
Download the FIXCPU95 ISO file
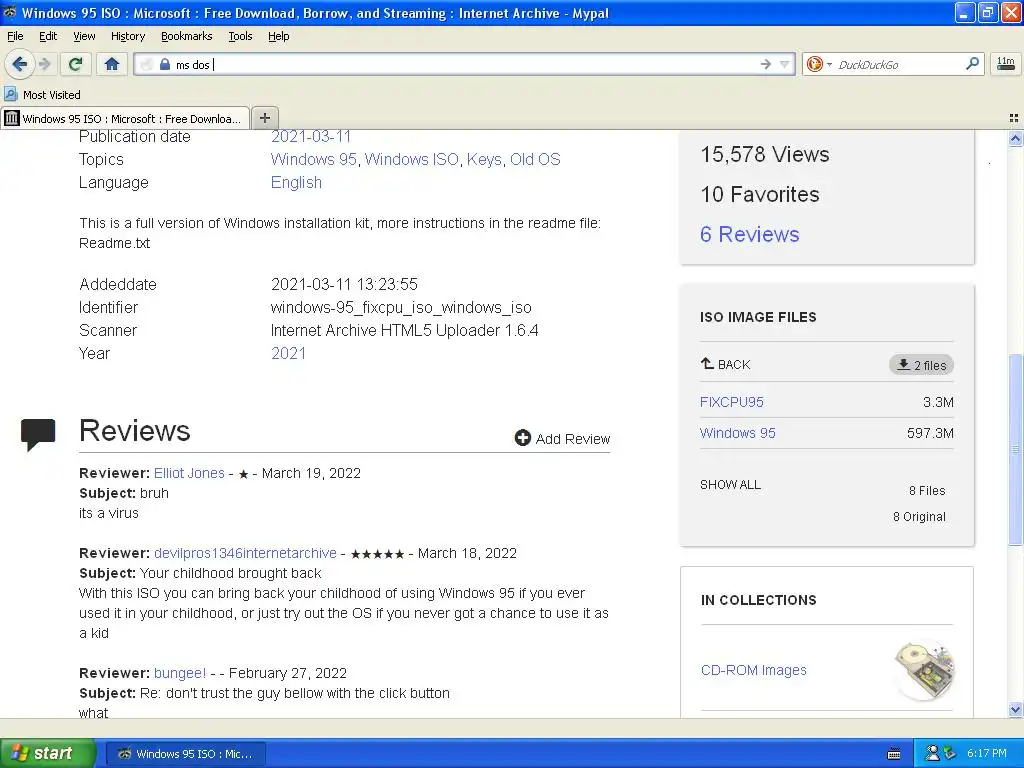tap(731, 402)
